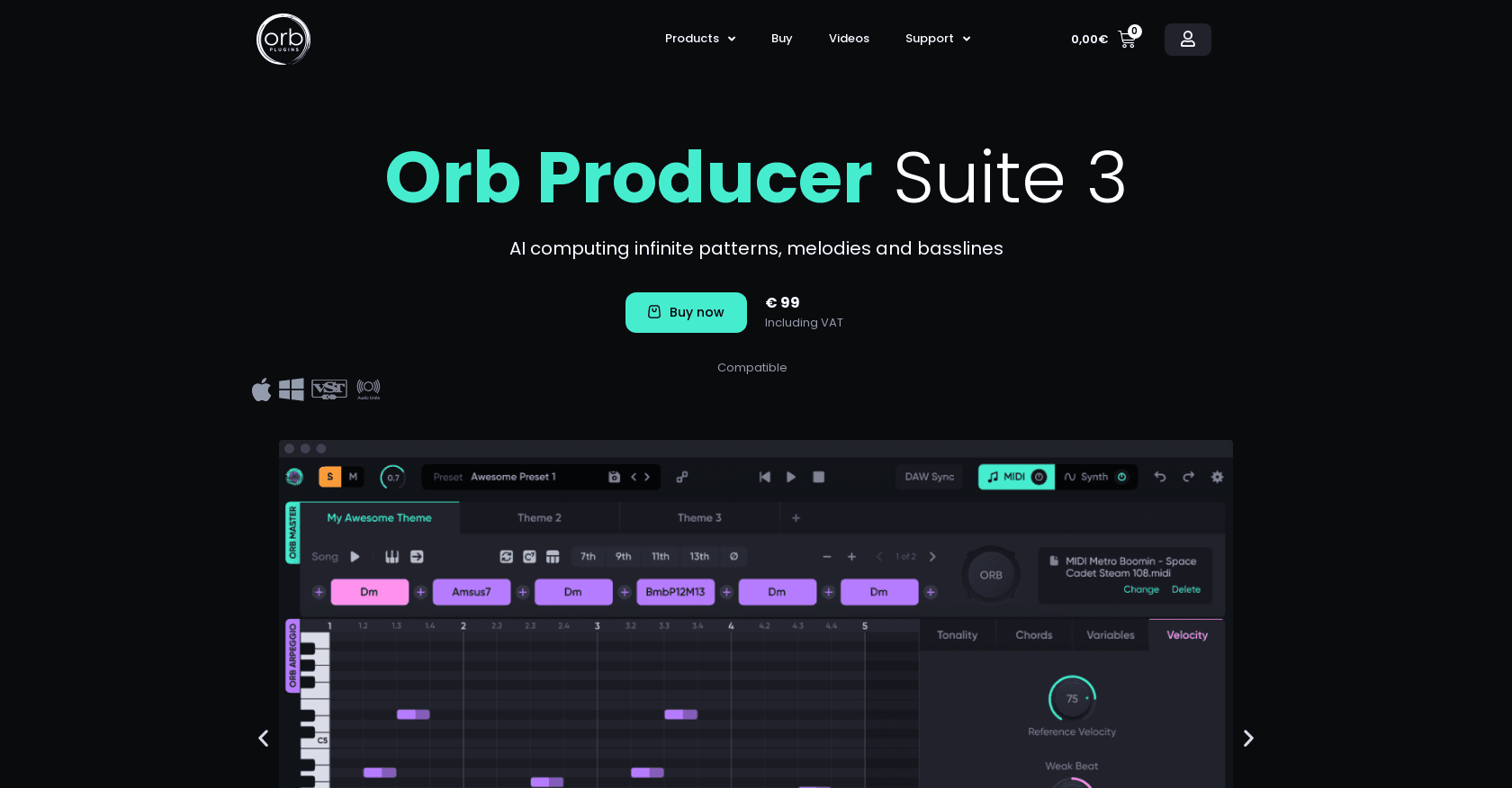This screenshot has height=788, width=1512.
Task: Click the loop/regenerate chords icon
Action: (x=507, y=557)
